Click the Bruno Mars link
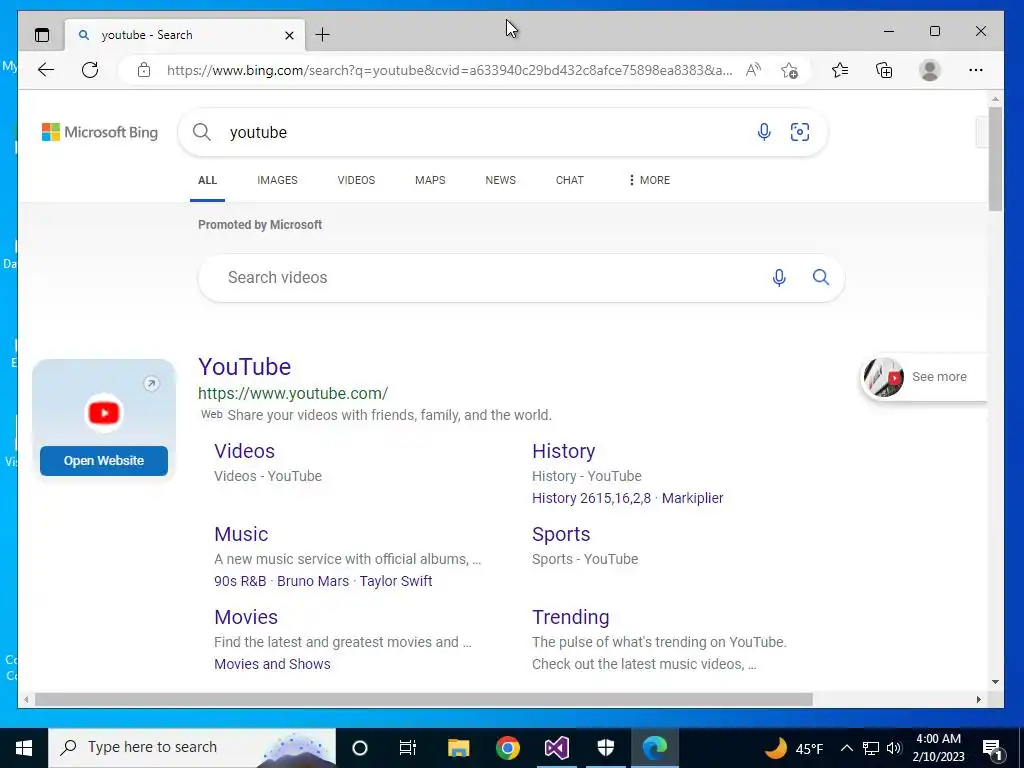This screenshot has width=1024, height=768. tap(313, 581)
